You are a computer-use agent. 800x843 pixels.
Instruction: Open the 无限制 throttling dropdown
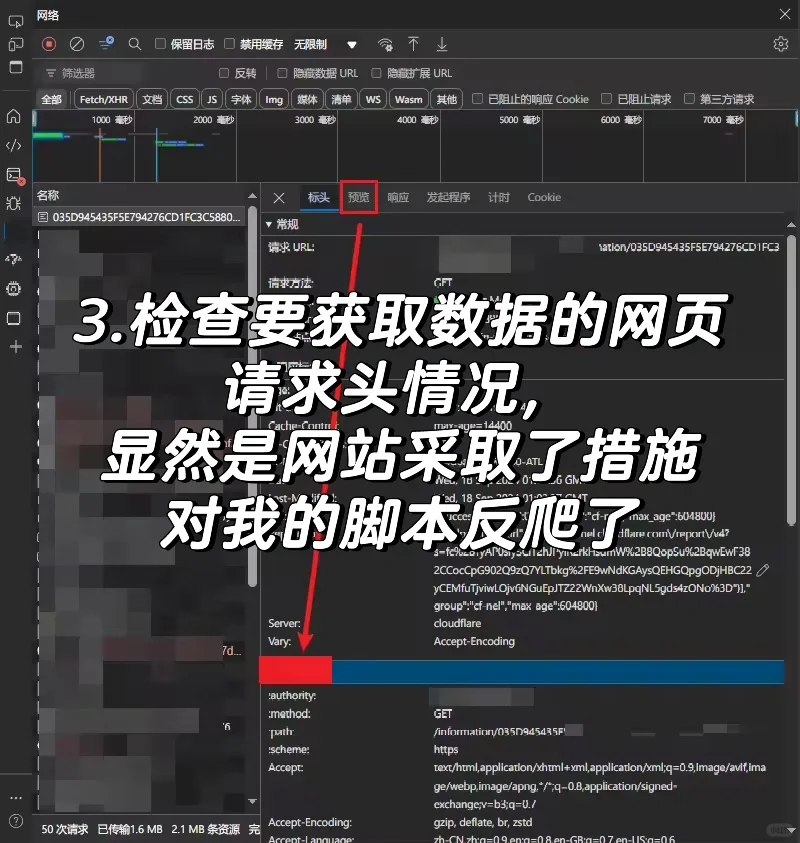pos(312,44)
